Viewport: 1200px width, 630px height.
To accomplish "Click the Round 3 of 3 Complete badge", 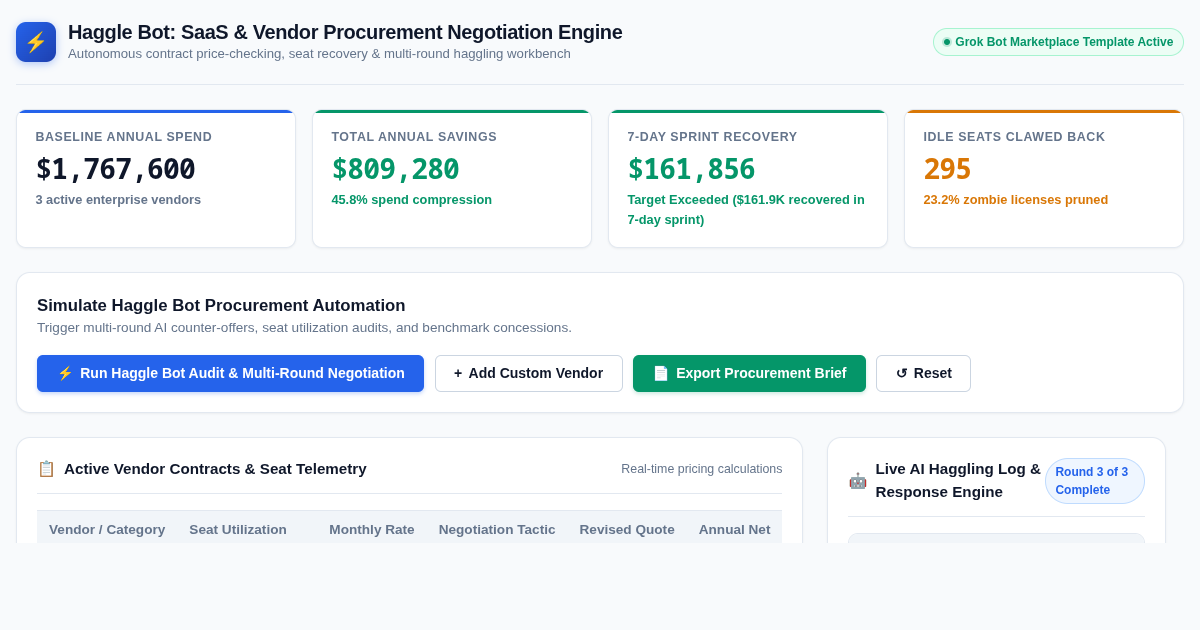I will (x=1095, y=481).
